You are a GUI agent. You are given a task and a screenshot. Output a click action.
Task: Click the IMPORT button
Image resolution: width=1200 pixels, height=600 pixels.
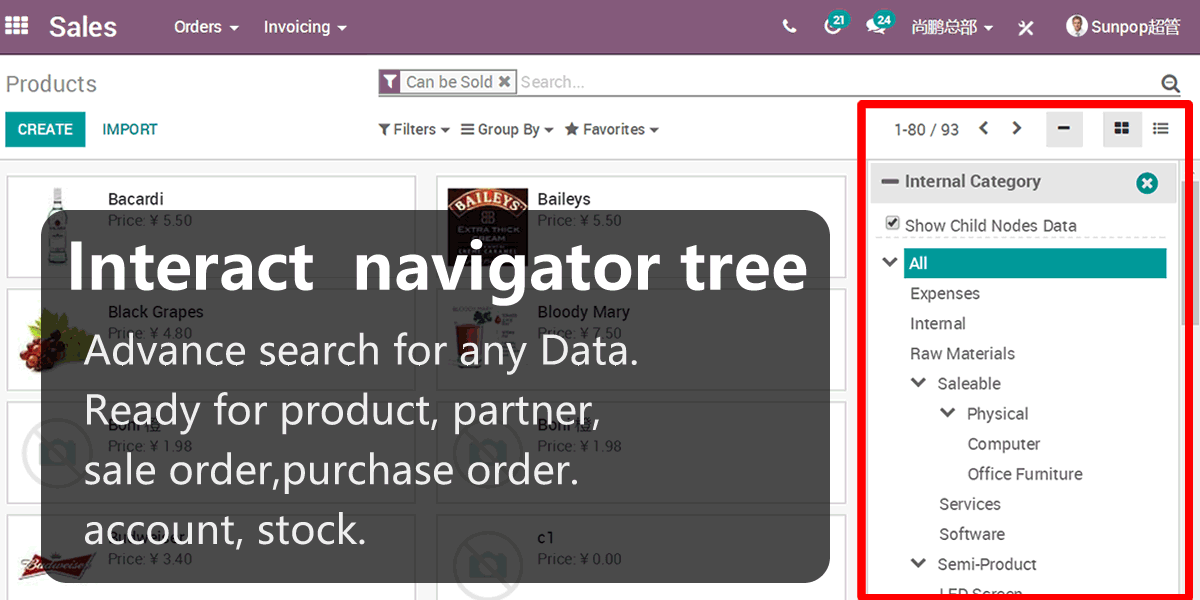(130, 129)
